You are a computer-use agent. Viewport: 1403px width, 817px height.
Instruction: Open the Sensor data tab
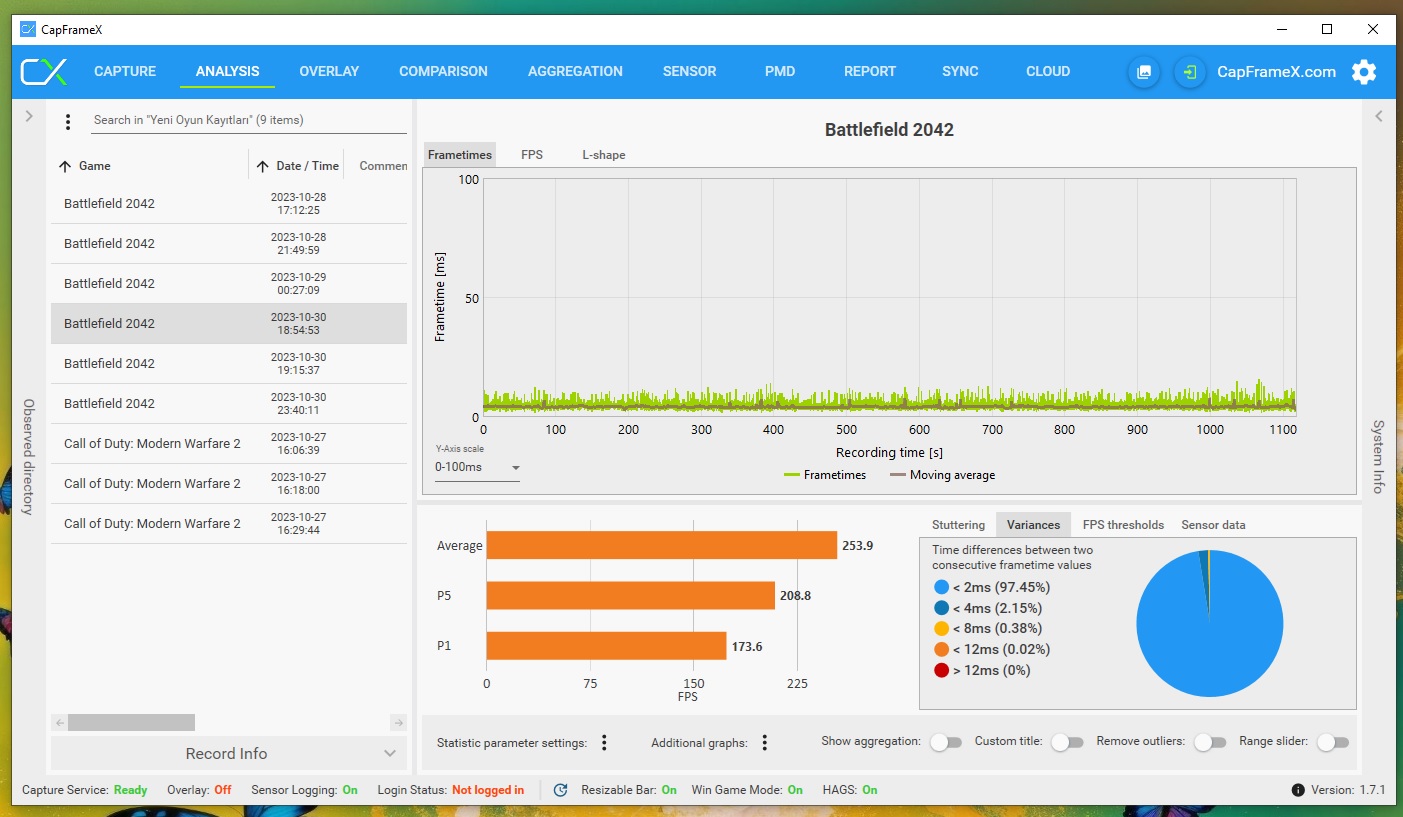click(1213, 525)
